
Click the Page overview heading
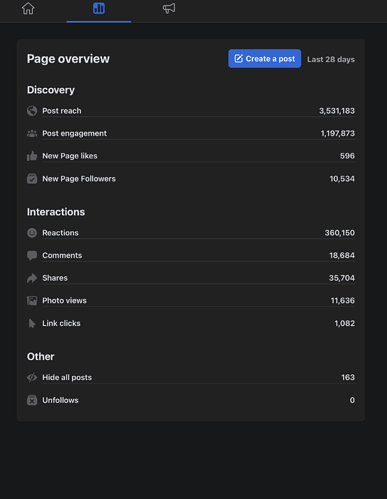68,59
